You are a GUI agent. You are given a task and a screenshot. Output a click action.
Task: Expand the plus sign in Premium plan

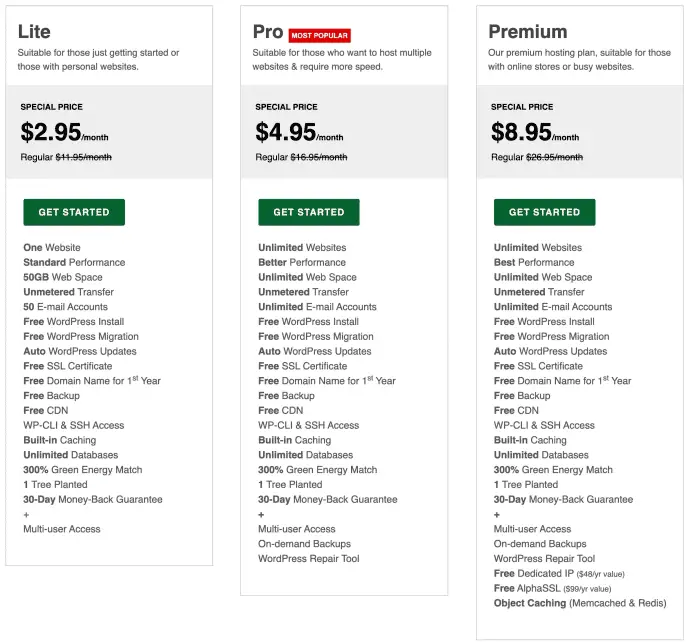pos(497,514)
